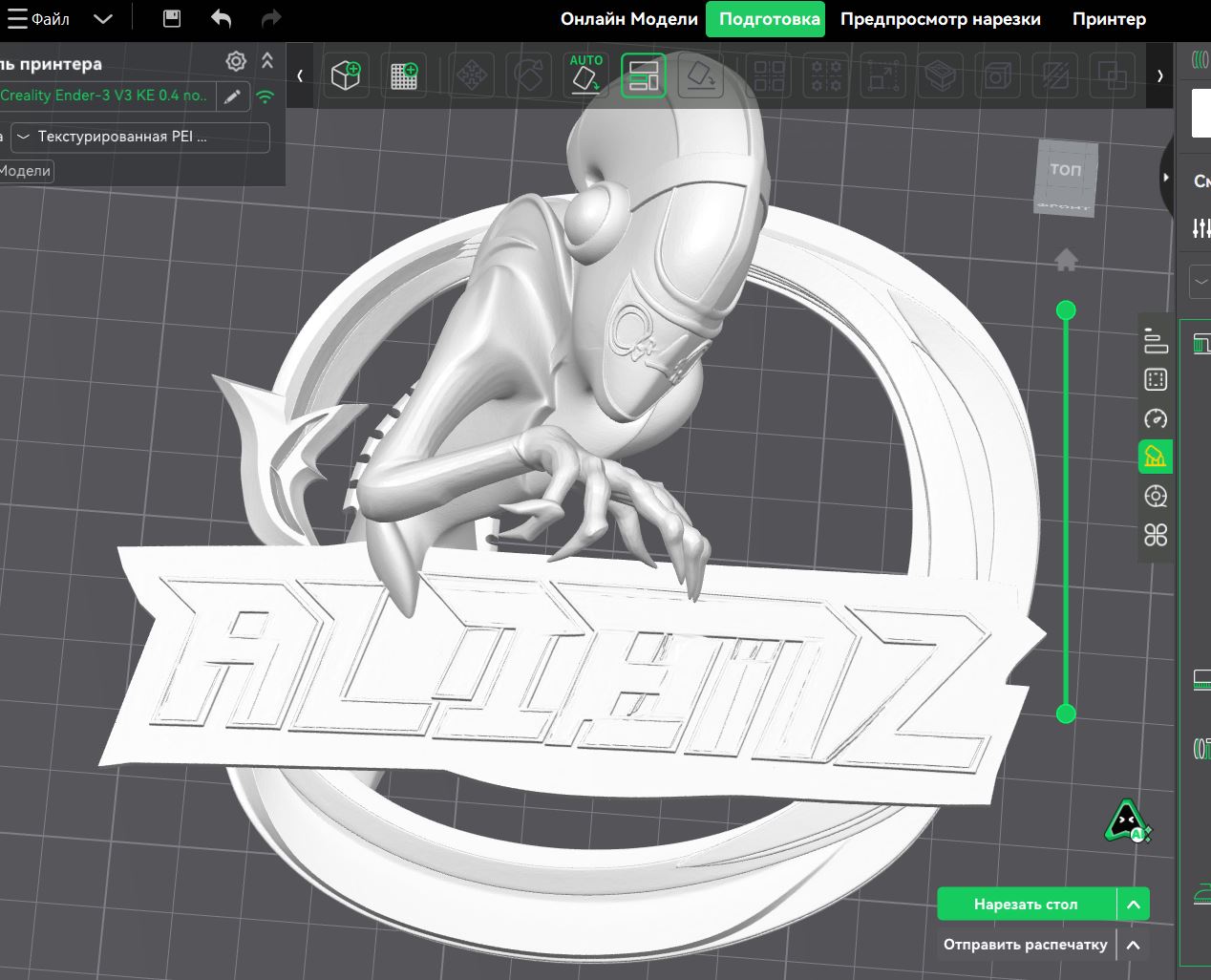The image size is (1211, 980).
Task: Open the layered bars icon in side strip
Action: [1156, 340]
